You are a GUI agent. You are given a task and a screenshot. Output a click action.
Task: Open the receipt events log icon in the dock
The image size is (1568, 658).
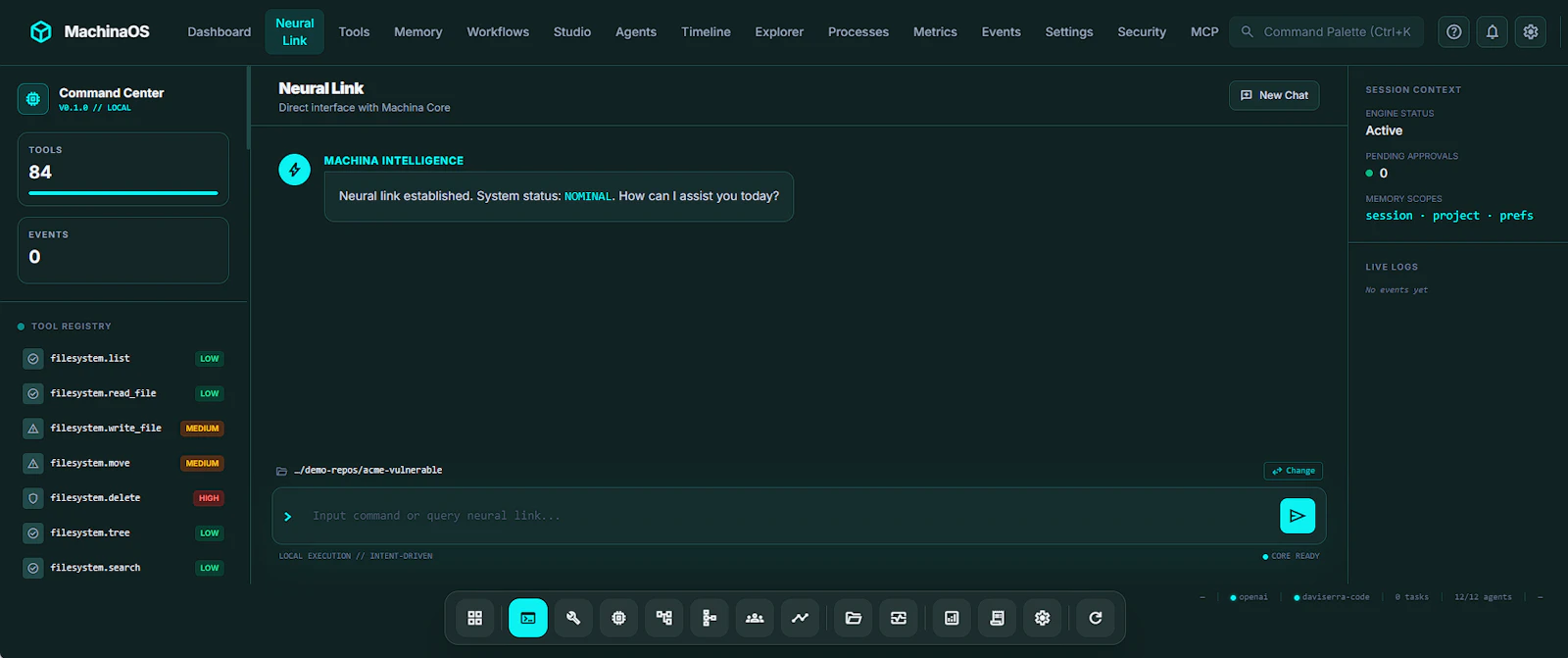pyautogui.click(x=997, y=618)
